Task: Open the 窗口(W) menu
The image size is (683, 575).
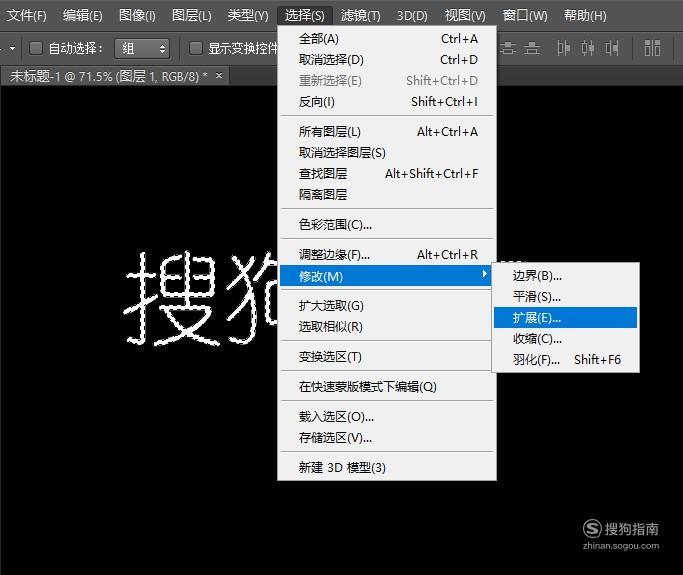Action: coord(525,16)
